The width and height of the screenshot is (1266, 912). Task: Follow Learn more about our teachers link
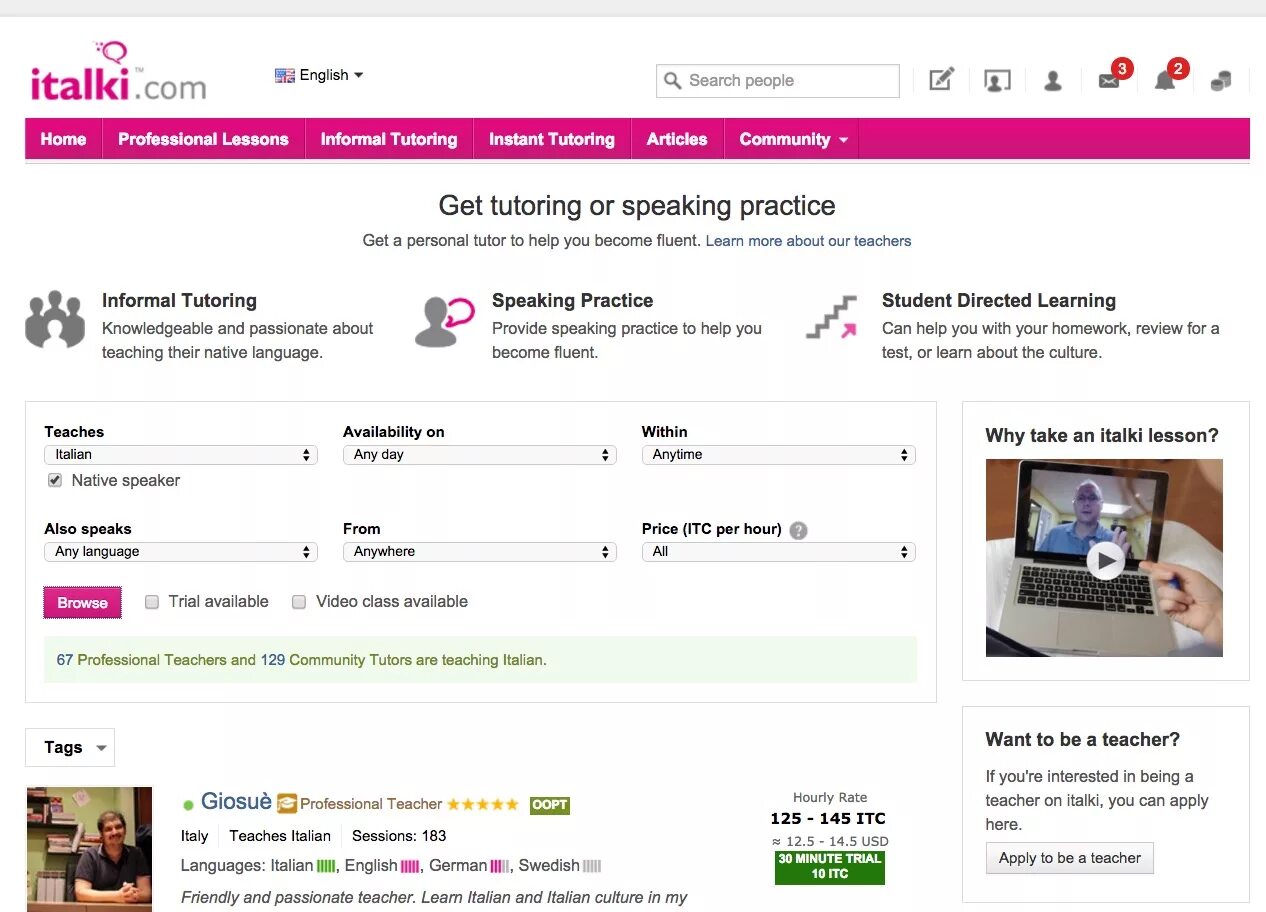tap(809, 241)
